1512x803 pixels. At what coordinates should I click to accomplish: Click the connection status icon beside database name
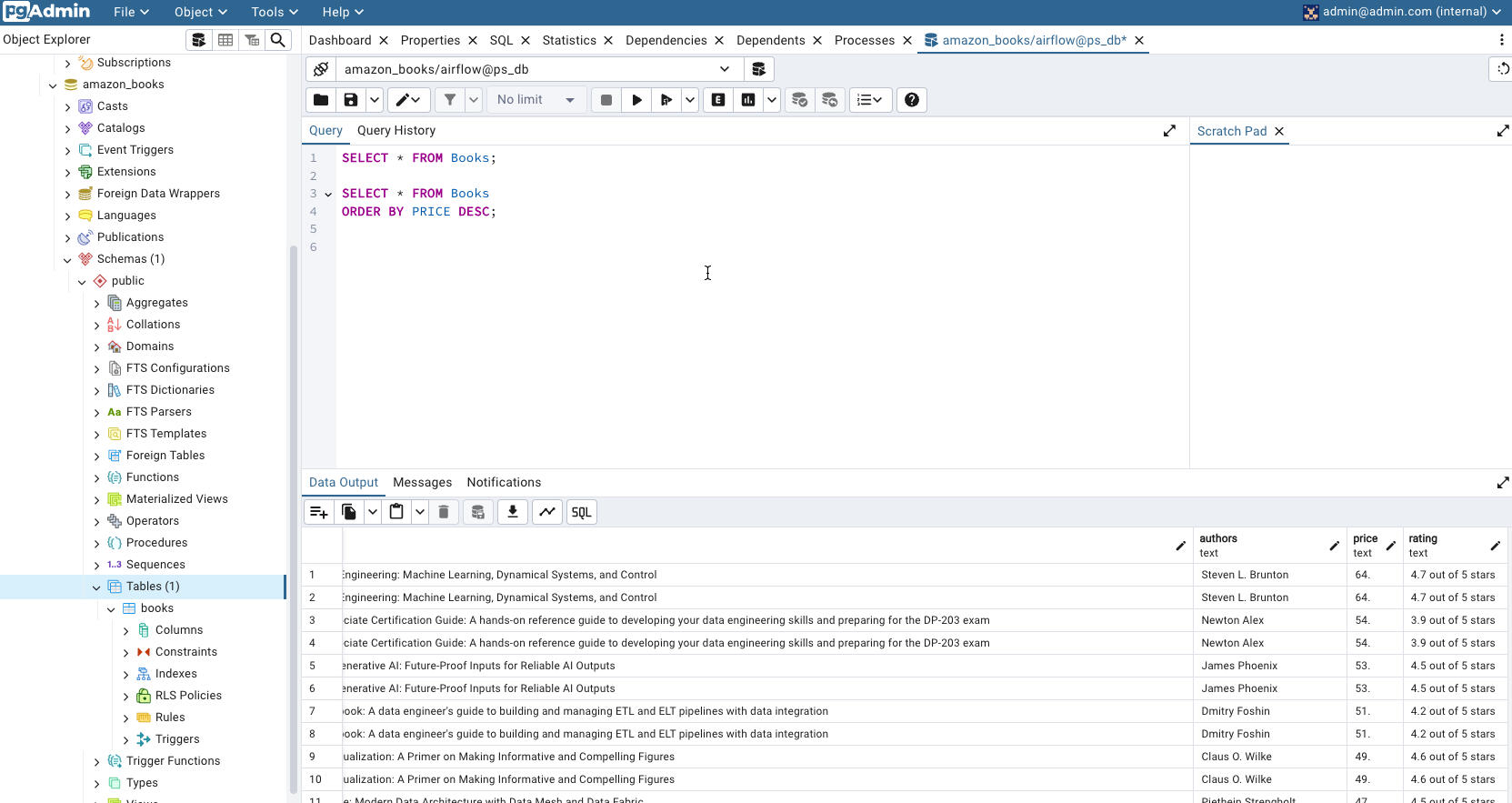click(x=321, y=69)
